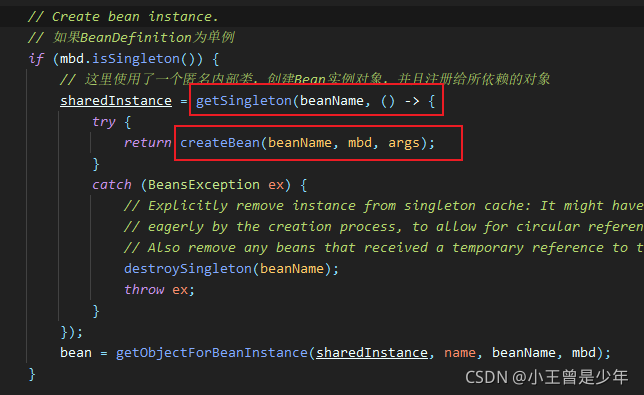The image size is (644, 395).
Task: Click the isSingleton method call
Action: [x=136, y=59]
